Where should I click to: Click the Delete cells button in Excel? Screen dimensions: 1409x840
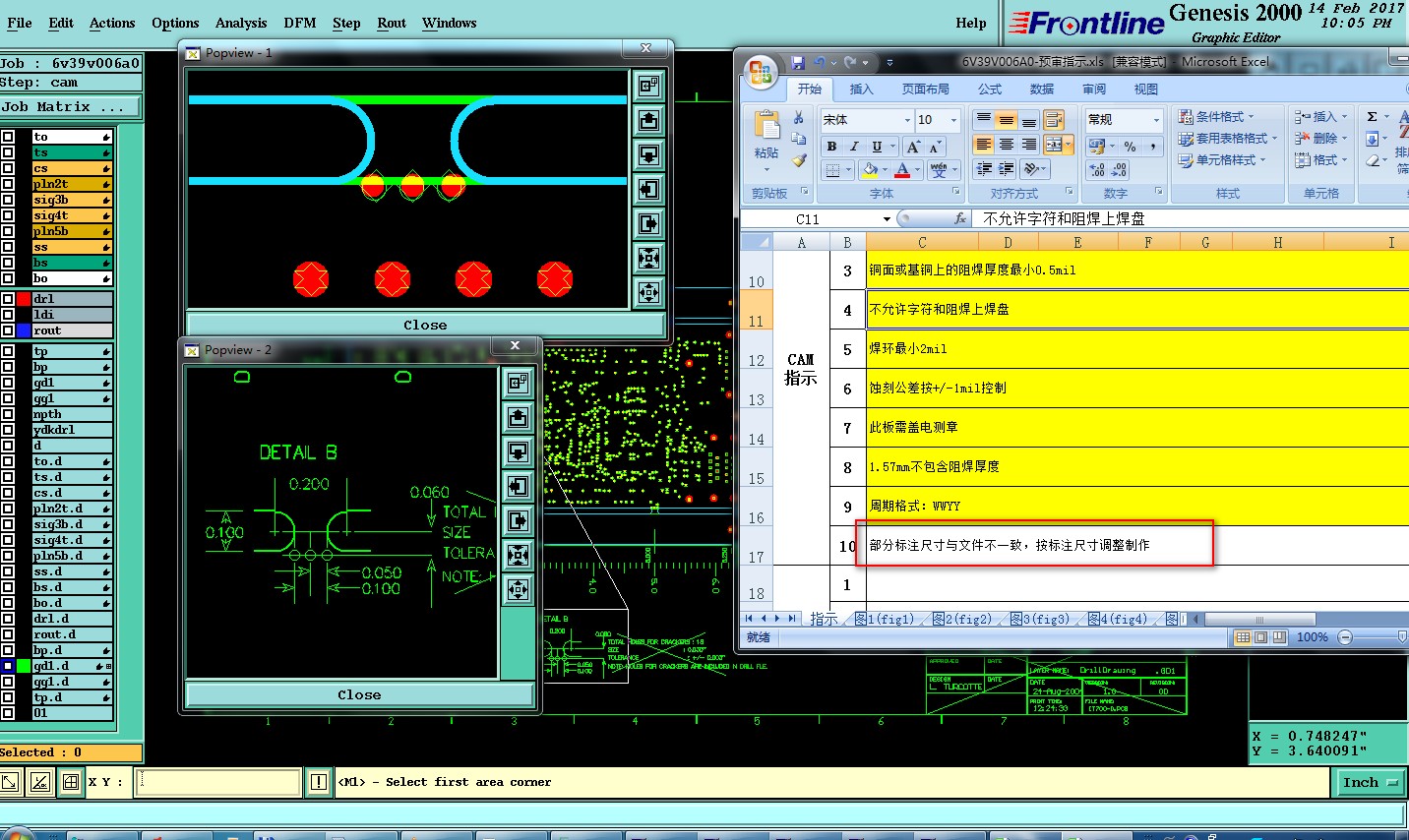(1320, 138)
